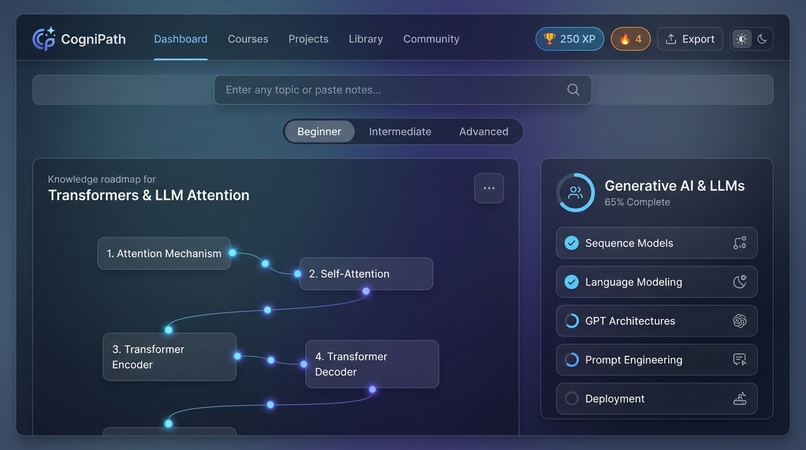Open the Prompt Engineering text label
The image size is (806, 450).
point(634,360)
